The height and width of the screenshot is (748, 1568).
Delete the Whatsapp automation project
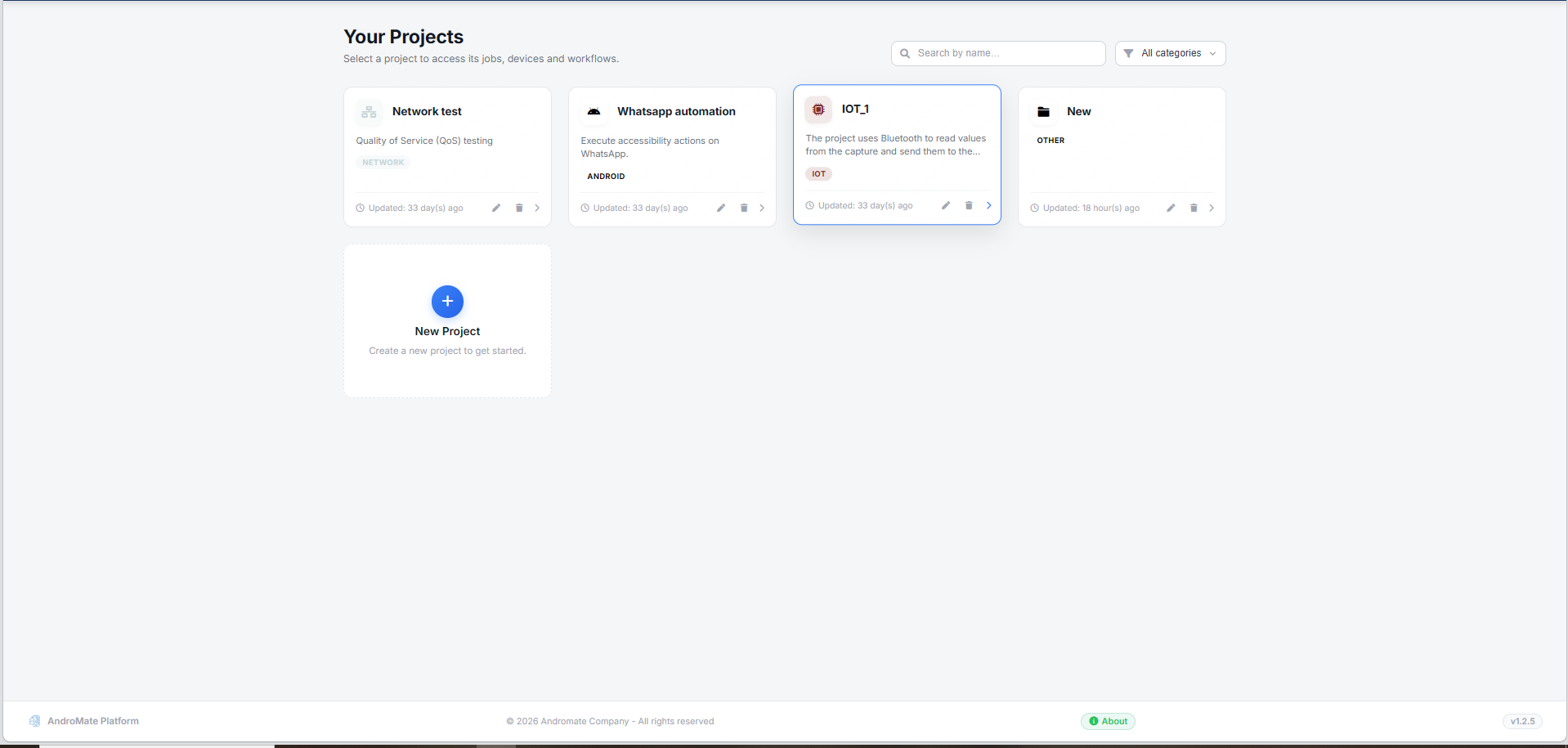pyautogui.click(x=744, y=208)
